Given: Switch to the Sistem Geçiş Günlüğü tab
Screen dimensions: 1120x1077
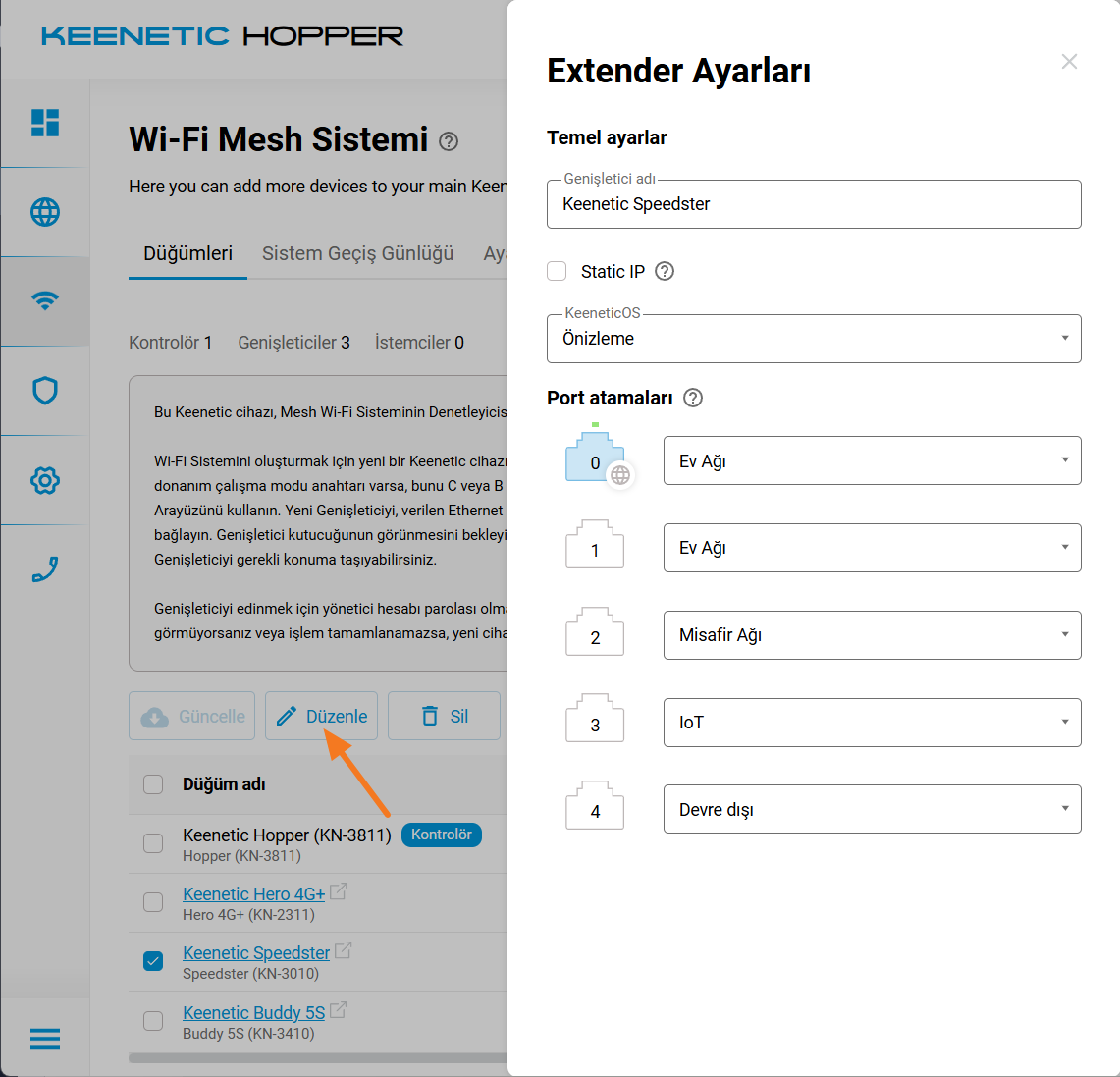Looking at the screenshot, I should (x=357, y=253).
